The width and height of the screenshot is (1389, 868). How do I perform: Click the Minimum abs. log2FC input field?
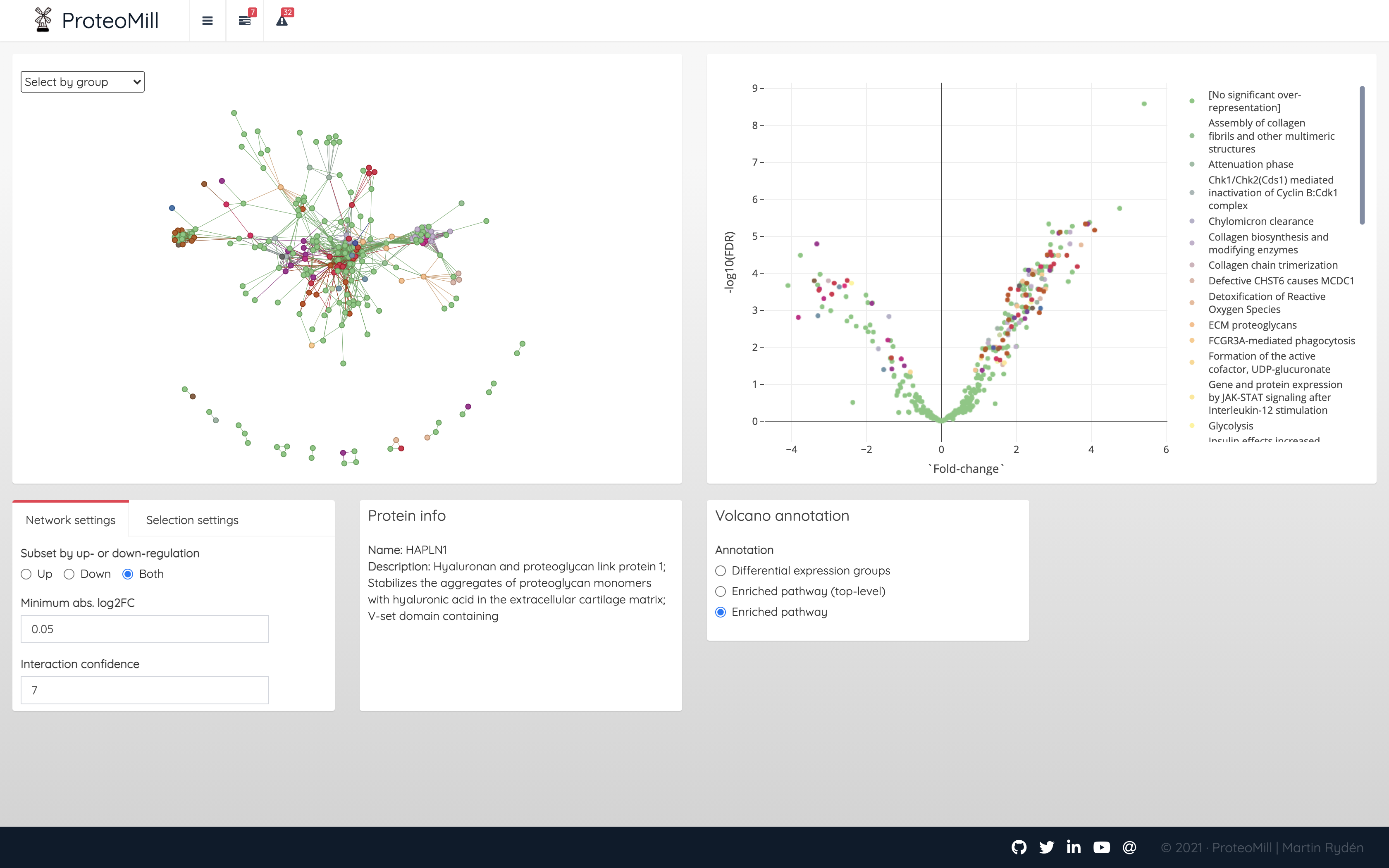[145, 629]
